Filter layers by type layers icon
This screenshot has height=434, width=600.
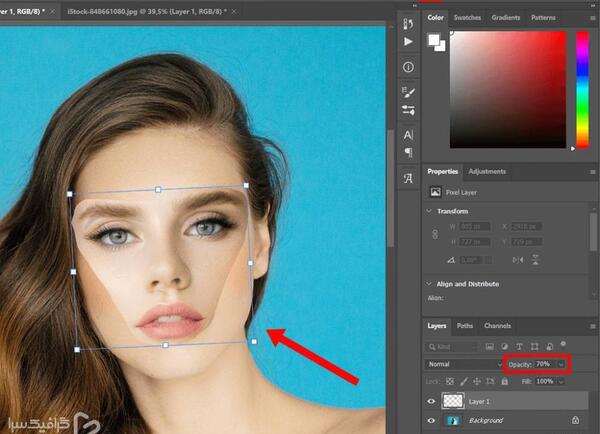point(519,347)
